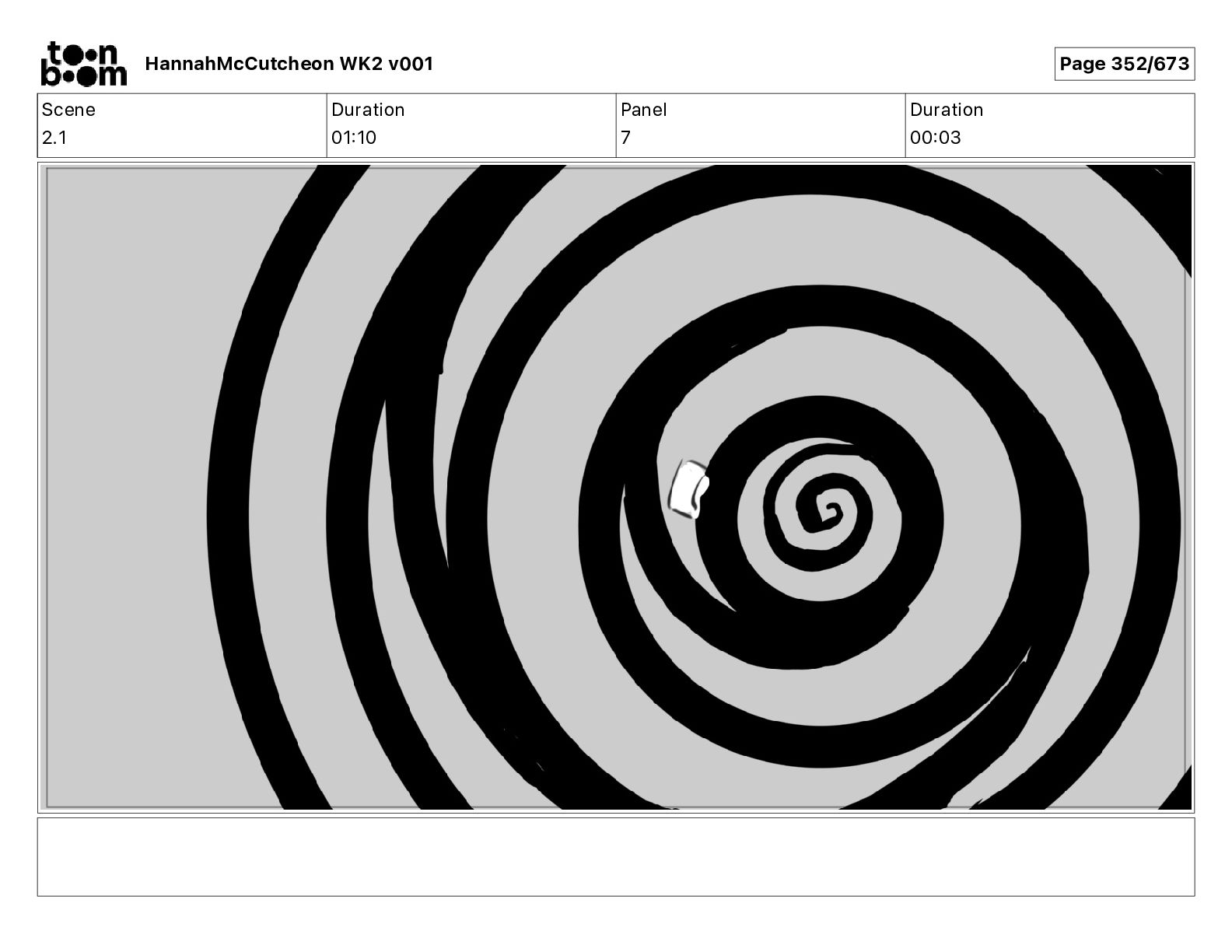This screenshot has width=1232, height=952.
Task: Click the 'Panel' header label
Action: pos(644,110)
